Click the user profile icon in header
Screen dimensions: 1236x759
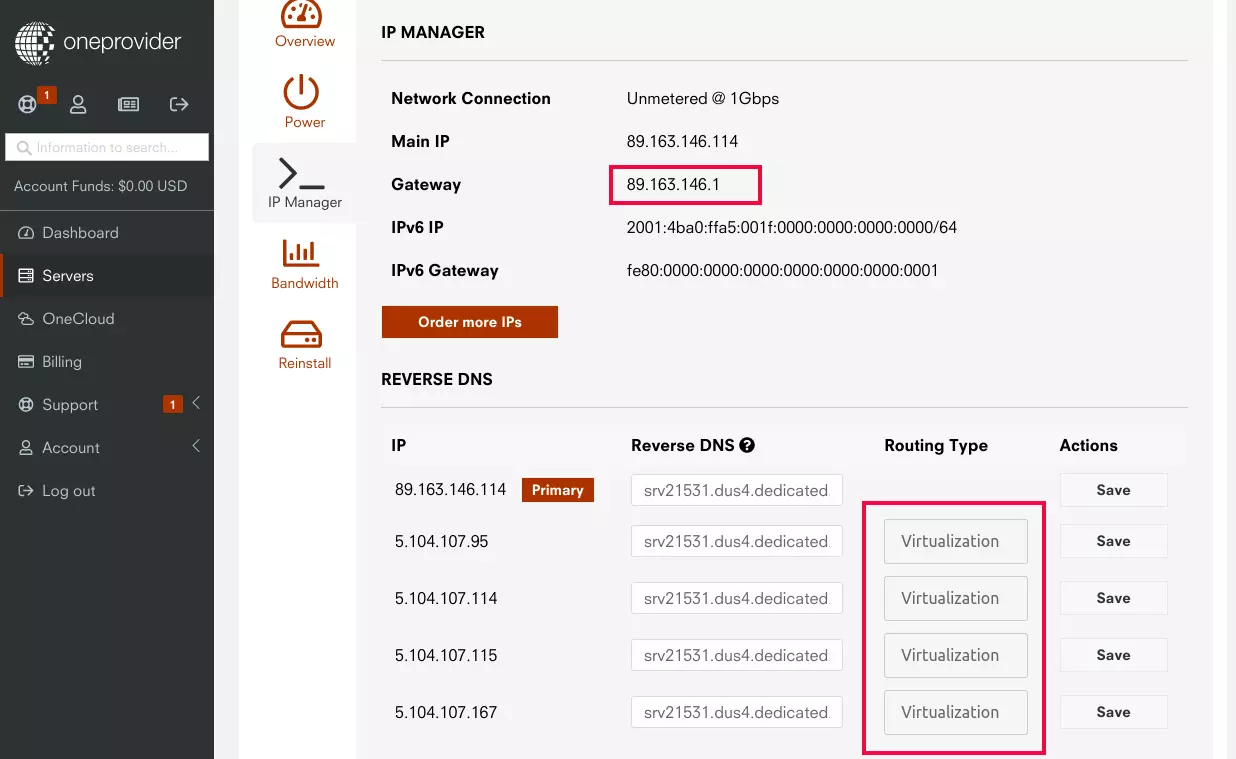click(x=78, y=104)
